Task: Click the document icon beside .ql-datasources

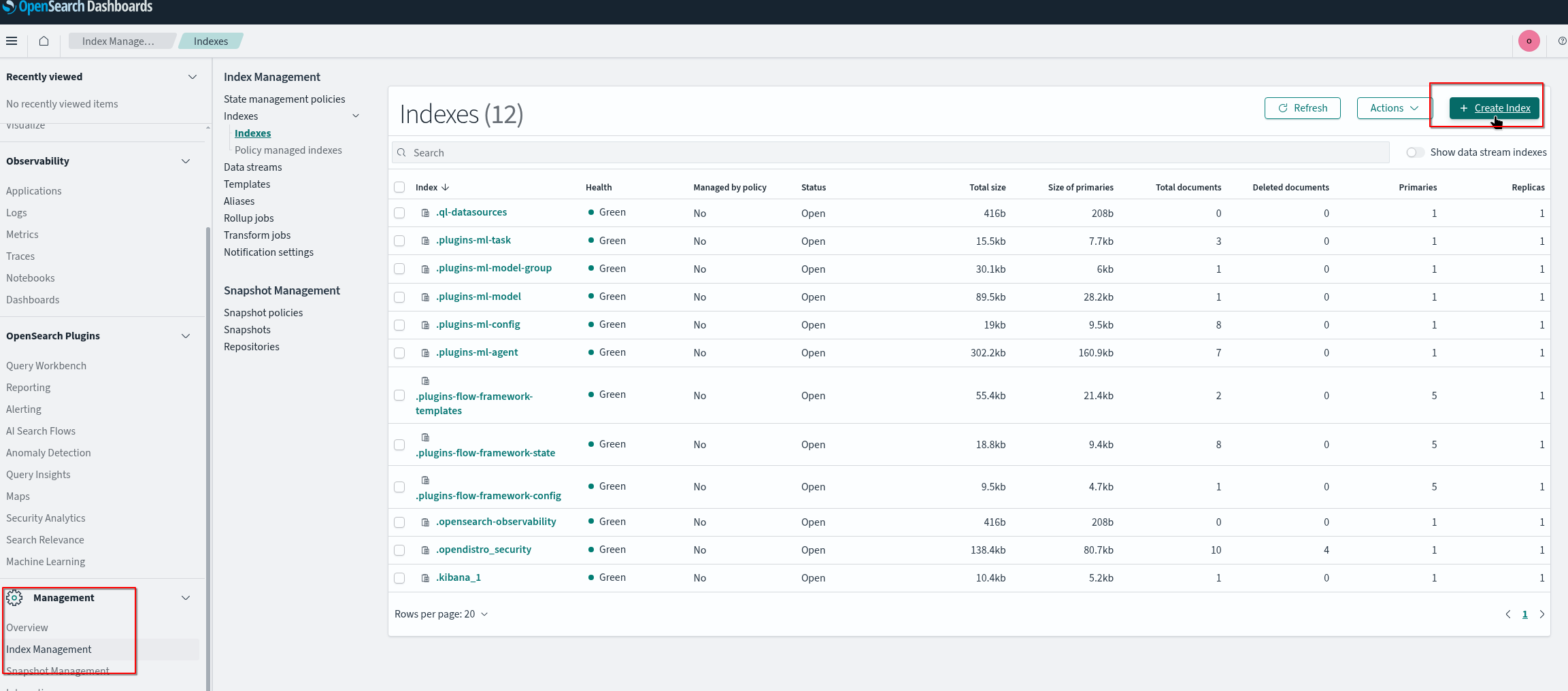Action: coord(425,213)
